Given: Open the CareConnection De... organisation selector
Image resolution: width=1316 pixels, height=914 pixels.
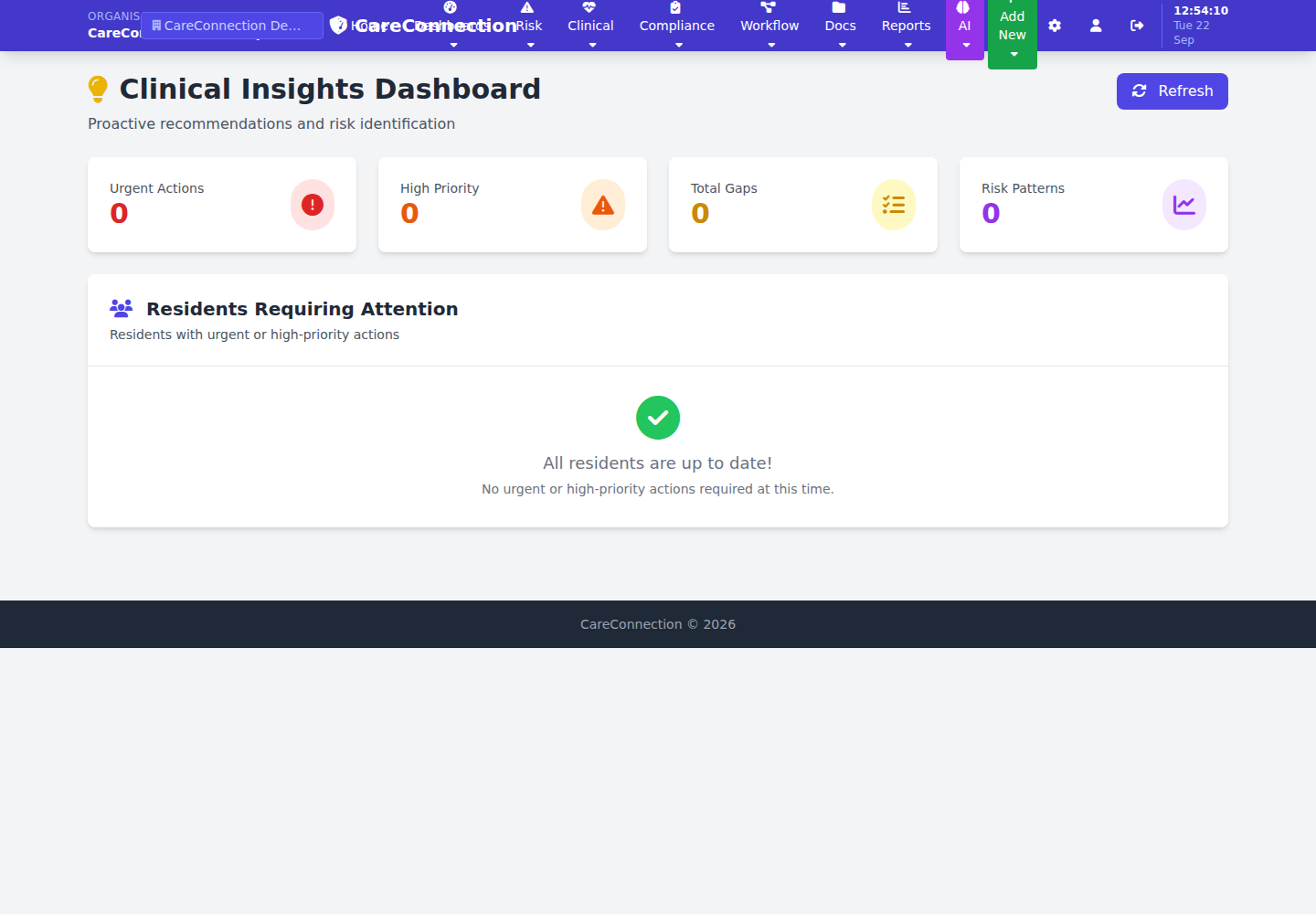Looking at the screenshot, I should click(232, 26).
